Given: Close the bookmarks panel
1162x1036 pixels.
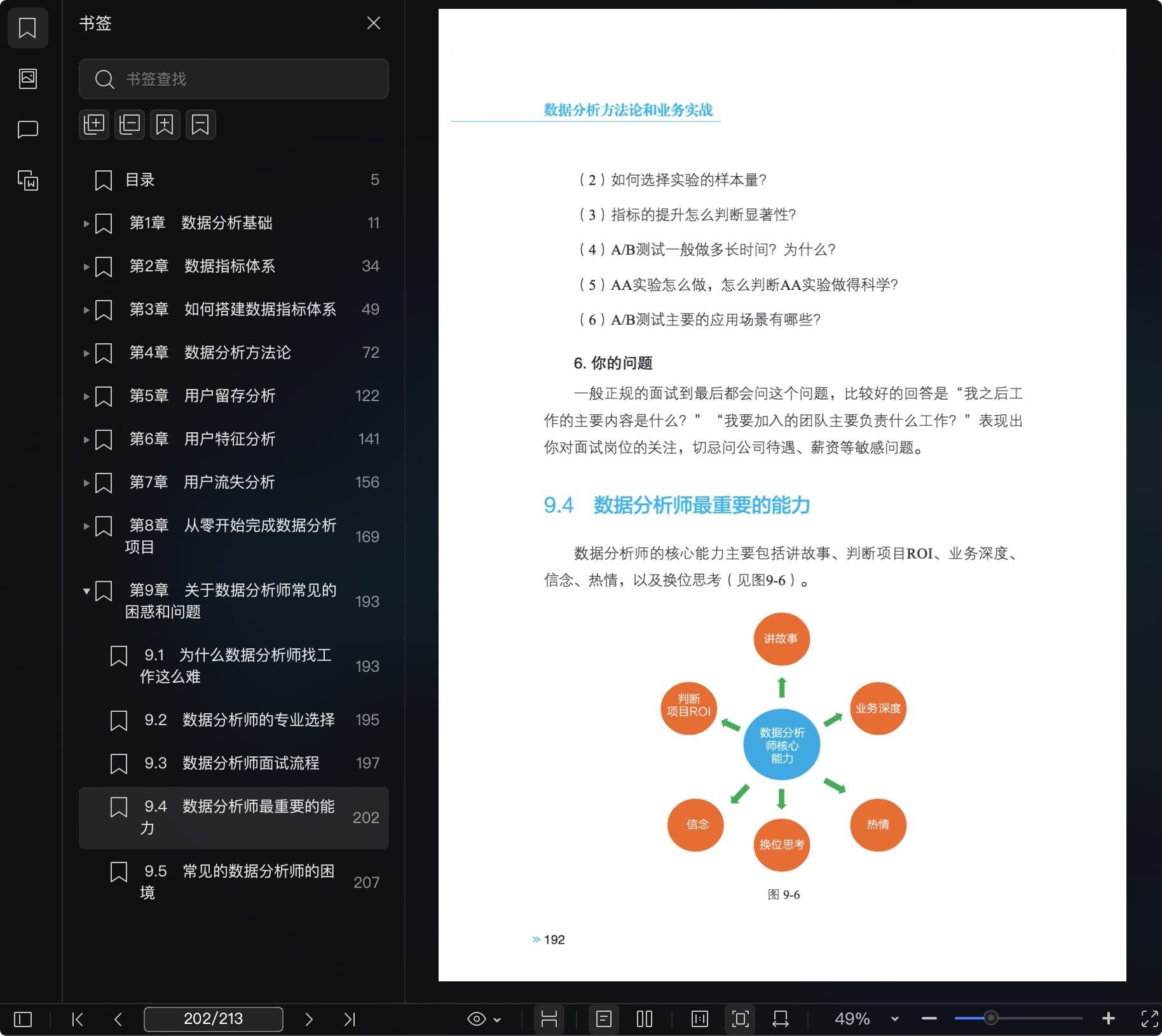Looking at the screenshot, I should (374, 24).
